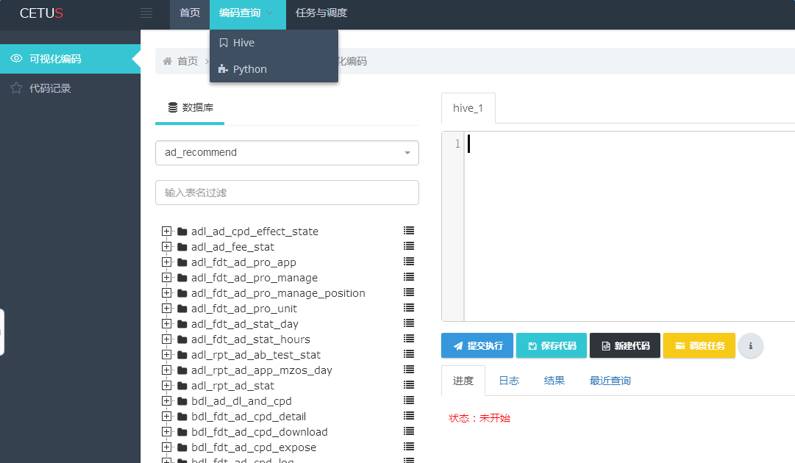The height and width of the screenshot is (463, 795).
Task: Click the list icon for adl_fdt_ad_pro_unit
Action: 409,307
